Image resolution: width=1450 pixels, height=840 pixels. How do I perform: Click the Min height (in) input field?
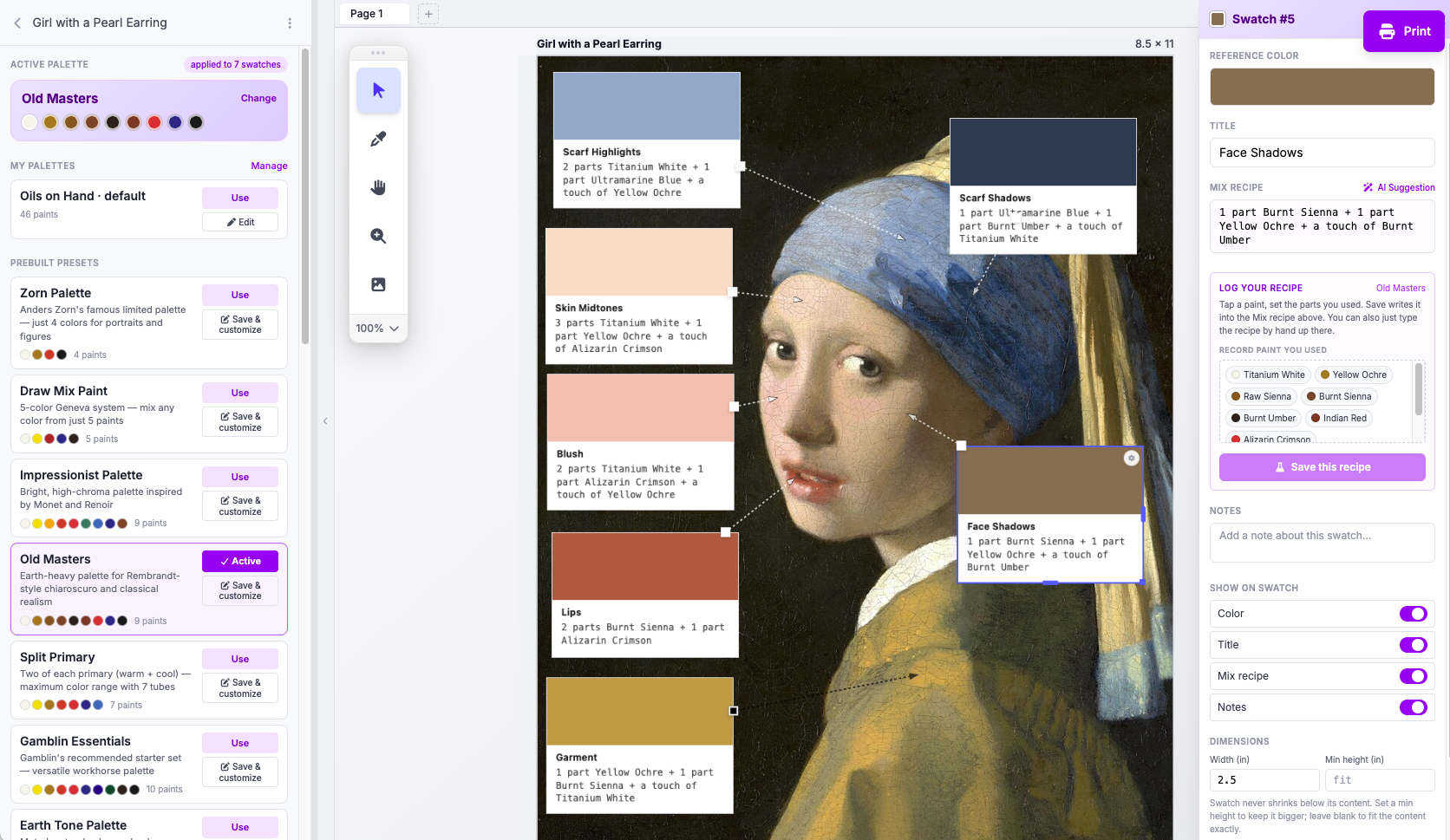[x=1380, y=780]
